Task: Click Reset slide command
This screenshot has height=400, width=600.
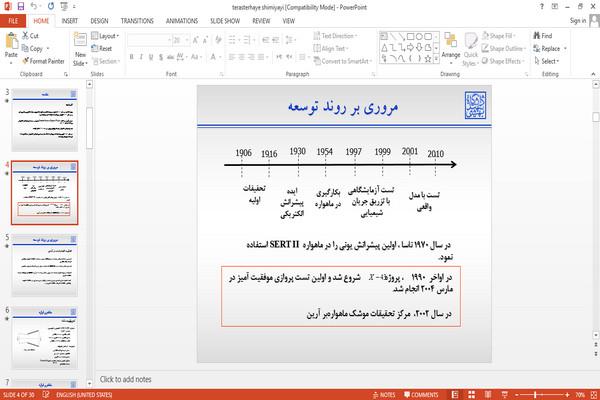Action: click(x=102, y=49)
